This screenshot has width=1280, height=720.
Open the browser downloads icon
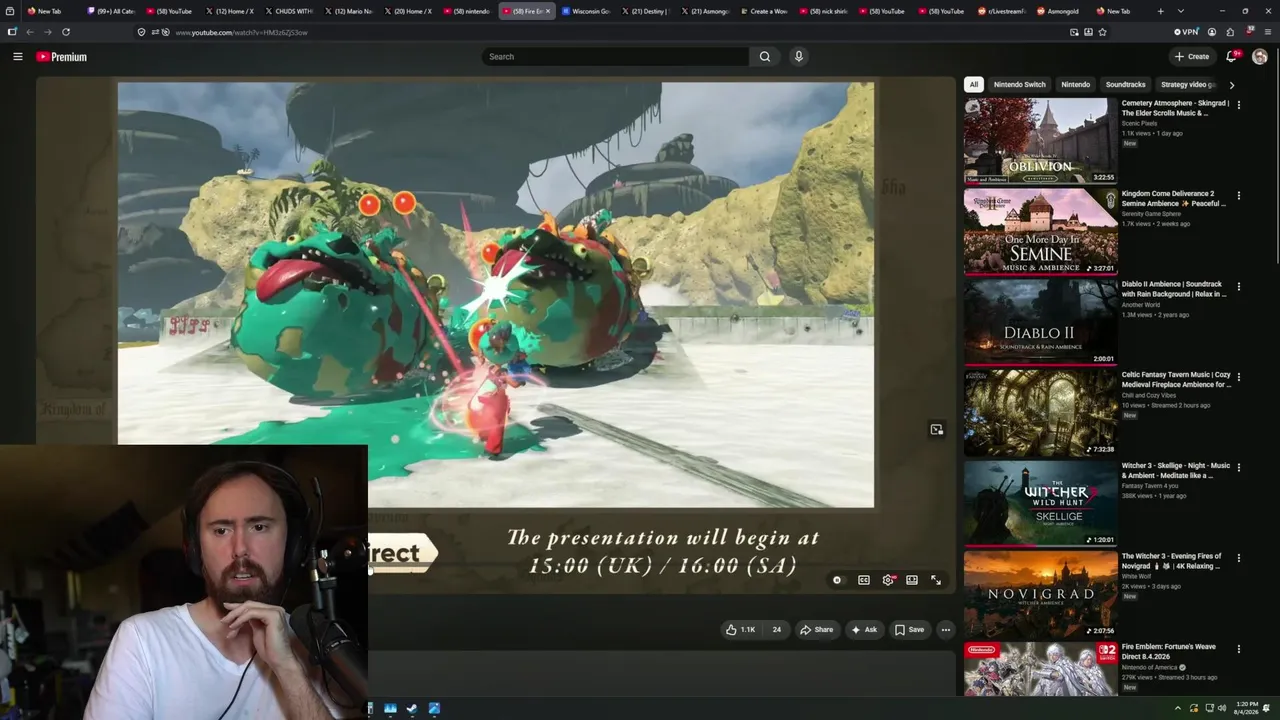pos(1088,32)
